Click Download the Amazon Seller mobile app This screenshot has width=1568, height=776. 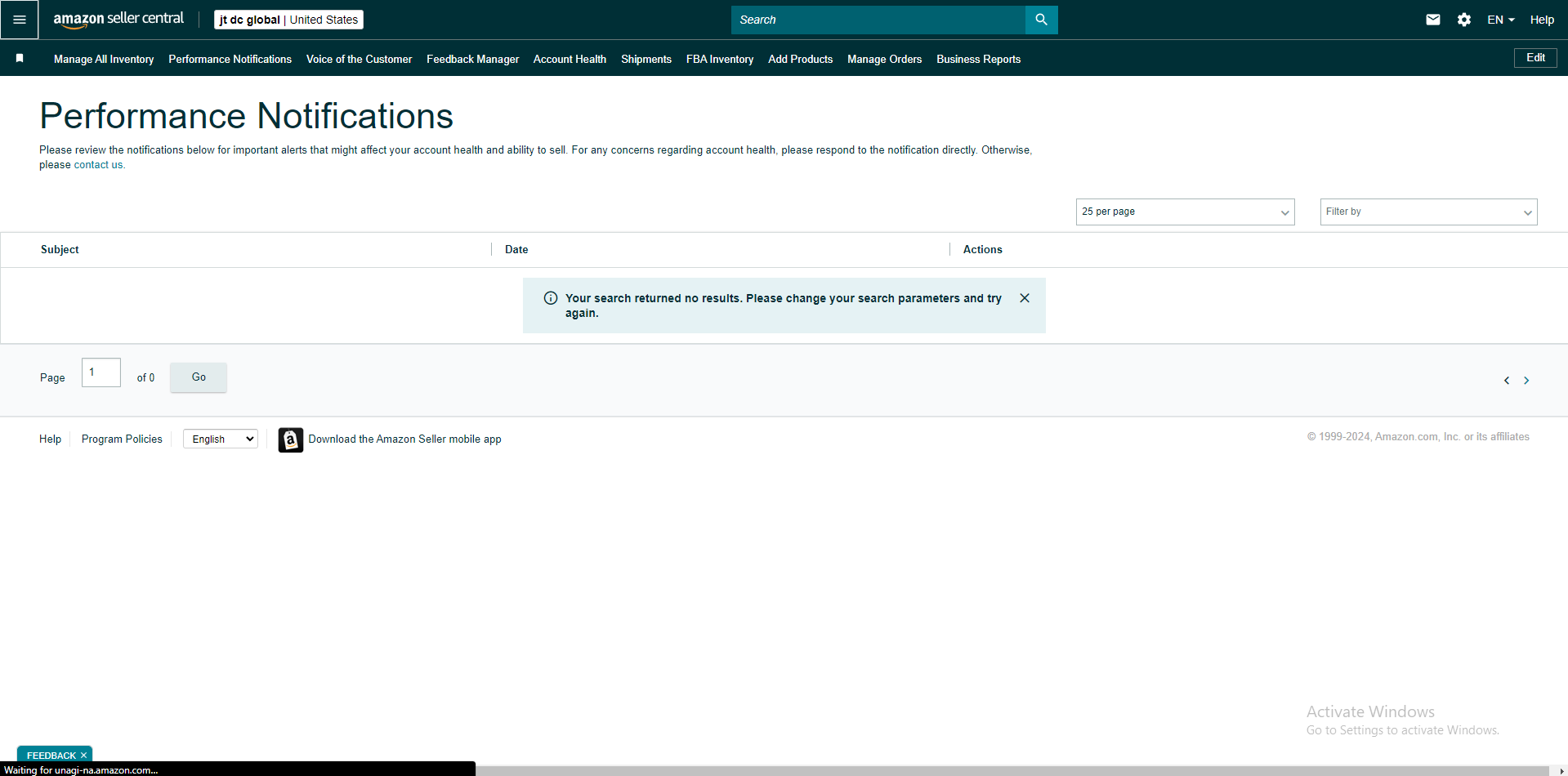[404, 439]
